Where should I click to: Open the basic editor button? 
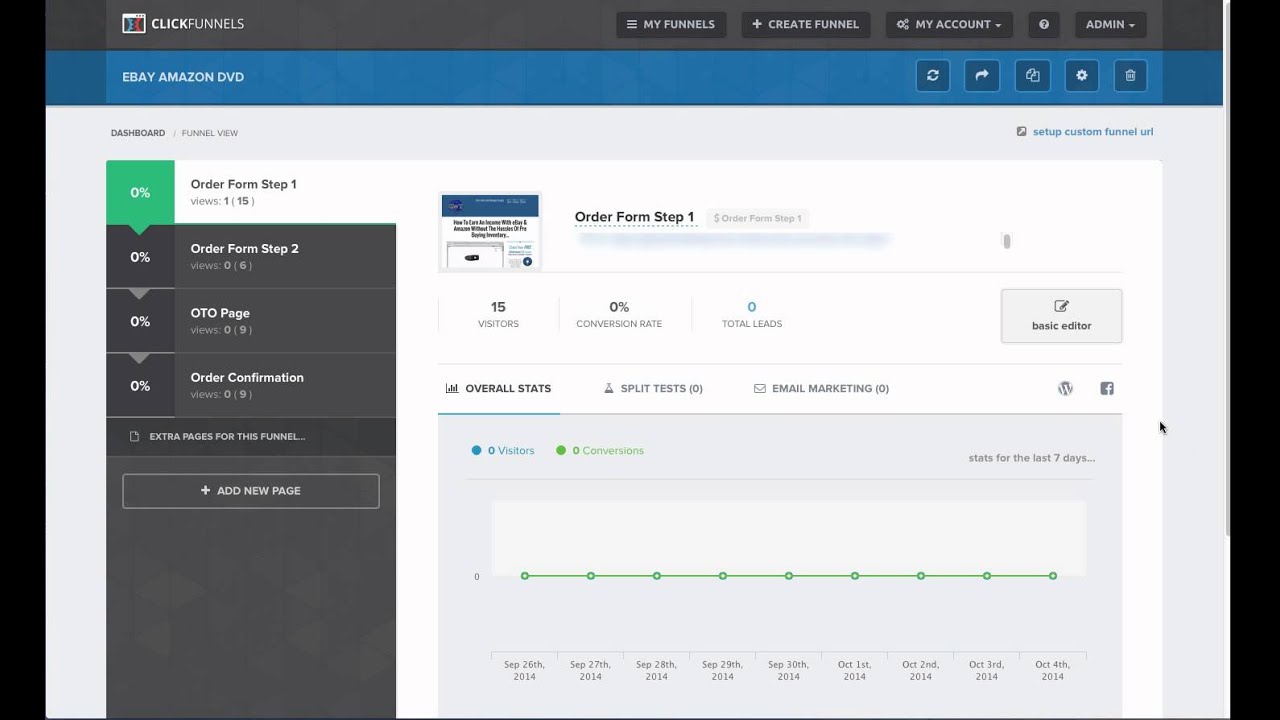1061,316
